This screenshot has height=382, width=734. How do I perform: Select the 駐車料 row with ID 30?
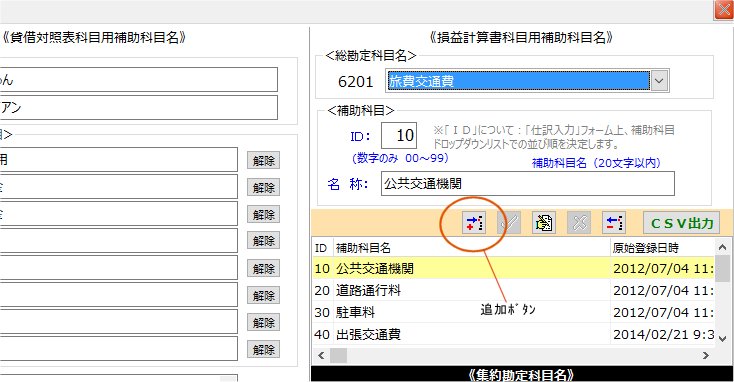[514, 312]
